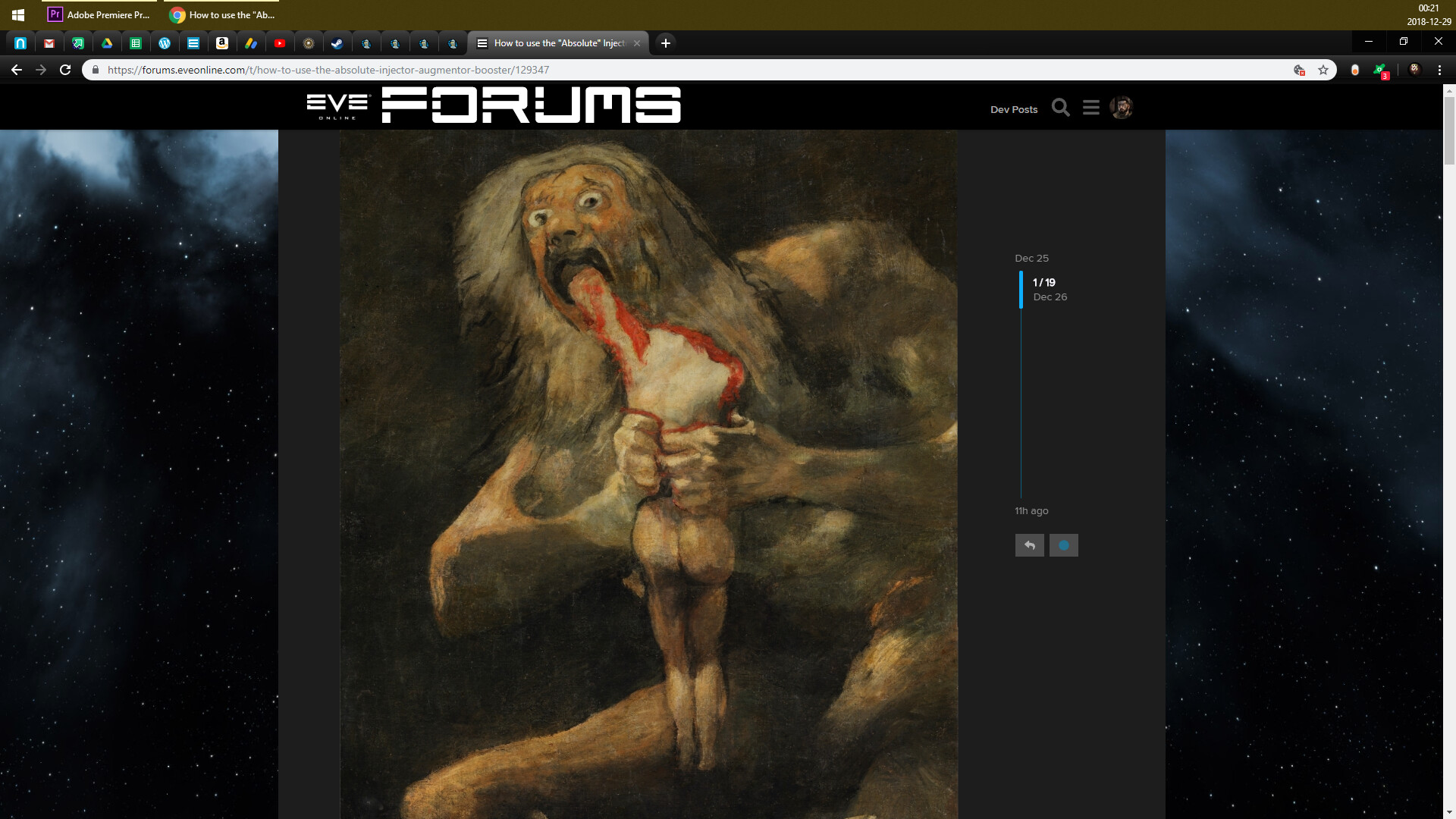Jump to the first post via Dec 25
Image resolution: width=1456 pixels, height=819 pixels.
(1032, 258)
